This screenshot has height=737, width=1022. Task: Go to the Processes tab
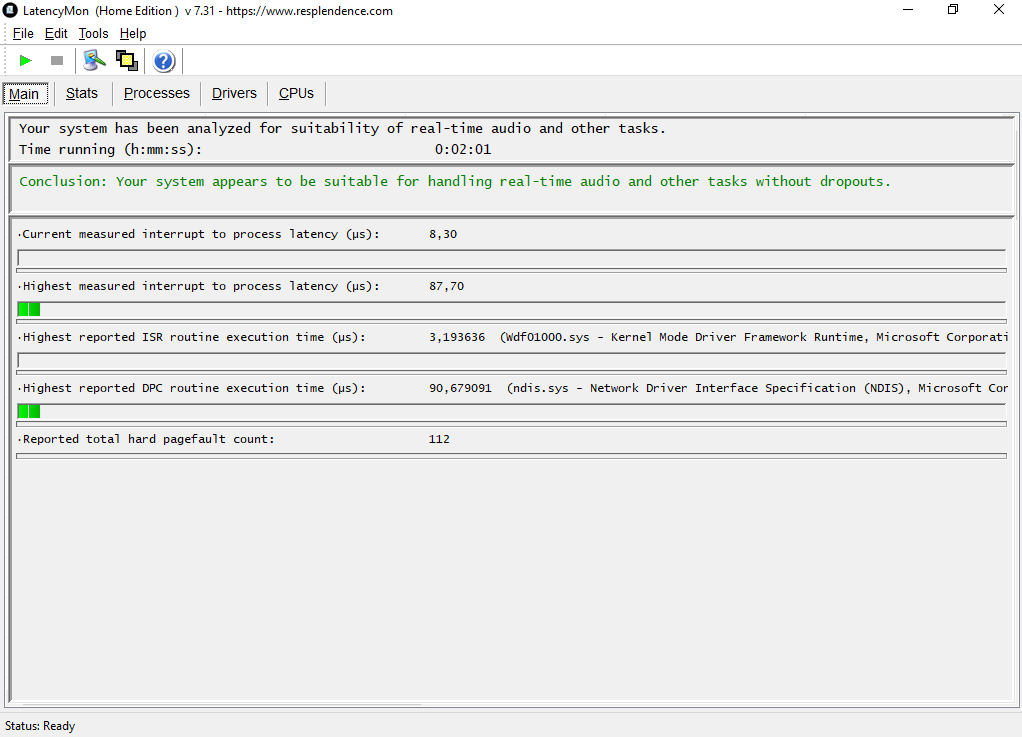(156, 93)
